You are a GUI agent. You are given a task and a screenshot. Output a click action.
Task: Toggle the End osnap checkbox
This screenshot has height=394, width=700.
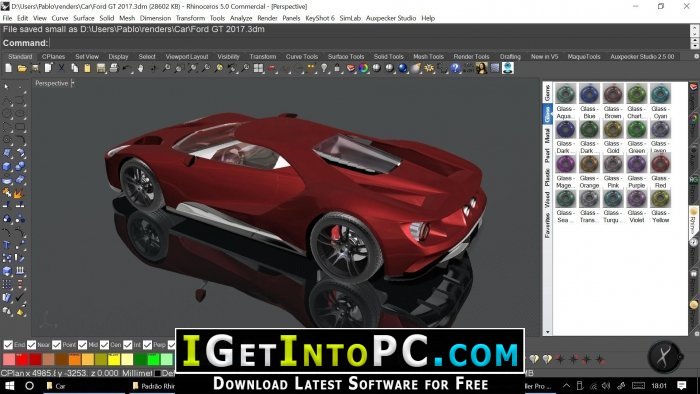[x=8, y=344]
